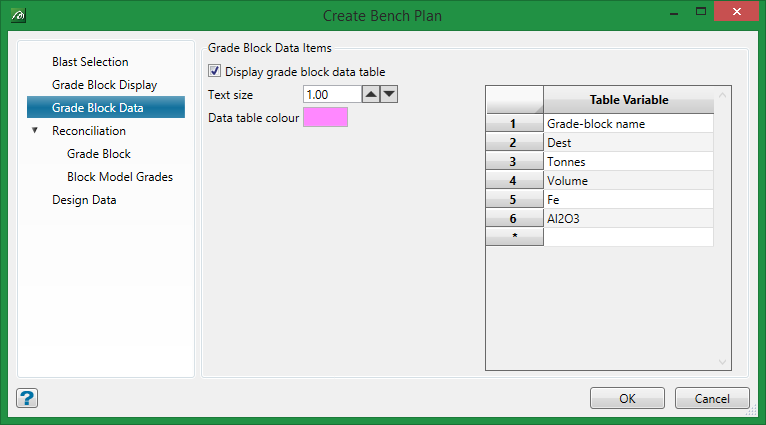Click the 'Grade-block name' cell
The width and height of the screenshot is (766, 425).
click(629, 124)
